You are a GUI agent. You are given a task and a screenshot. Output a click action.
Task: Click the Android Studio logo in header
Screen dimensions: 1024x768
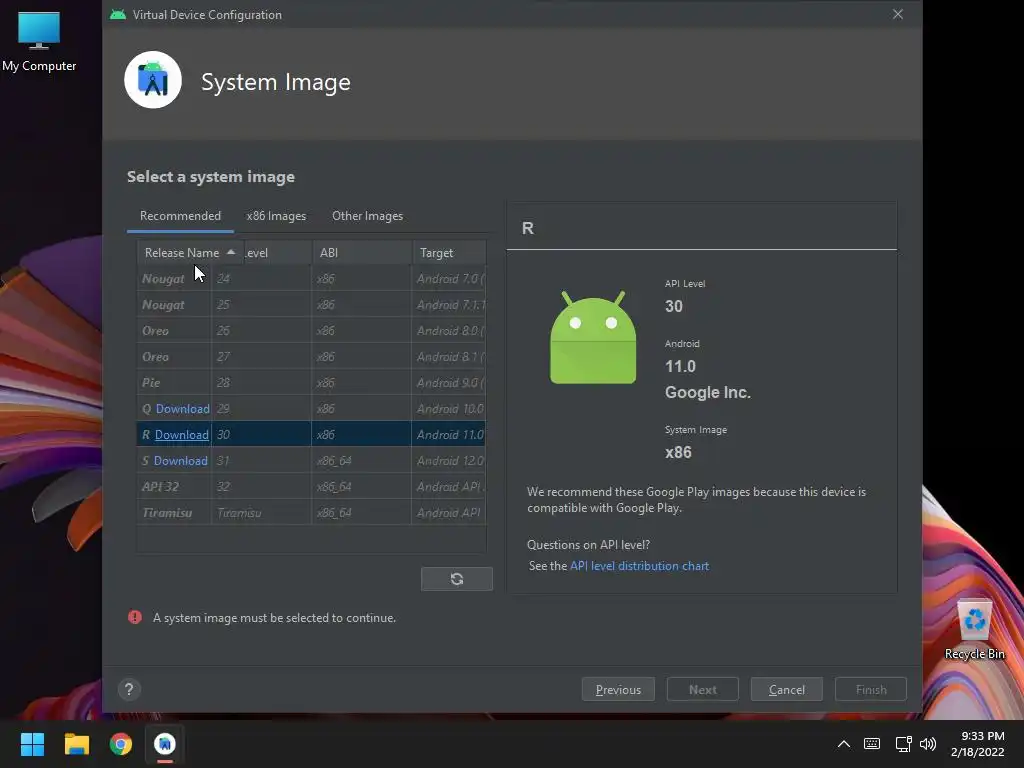(153, 80)
